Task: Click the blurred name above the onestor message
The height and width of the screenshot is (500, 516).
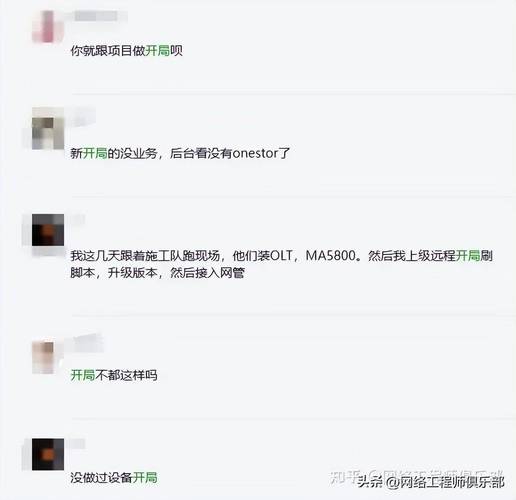Action: click(x=80, y=117)
